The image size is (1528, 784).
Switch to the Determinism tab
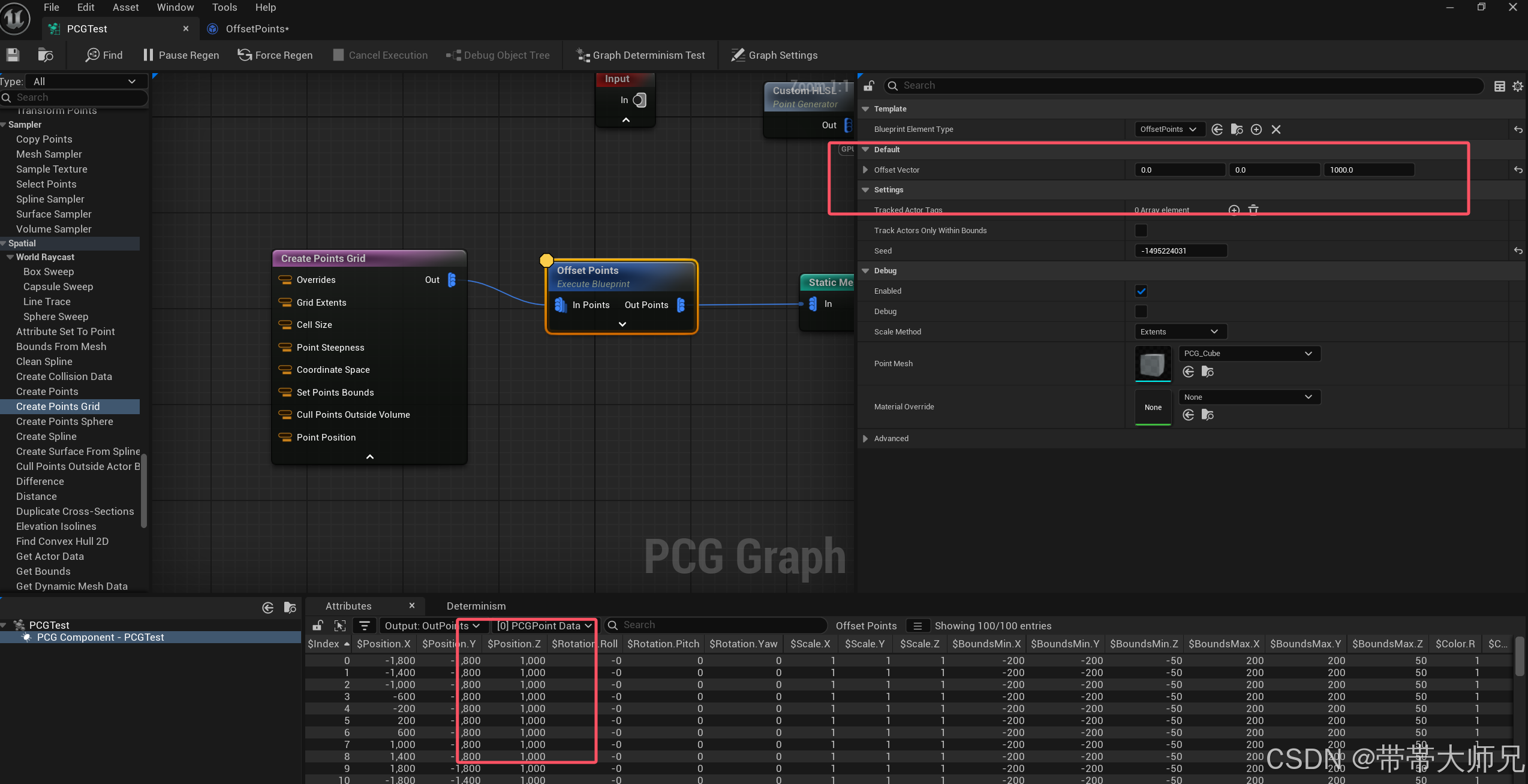click(476, 606)
